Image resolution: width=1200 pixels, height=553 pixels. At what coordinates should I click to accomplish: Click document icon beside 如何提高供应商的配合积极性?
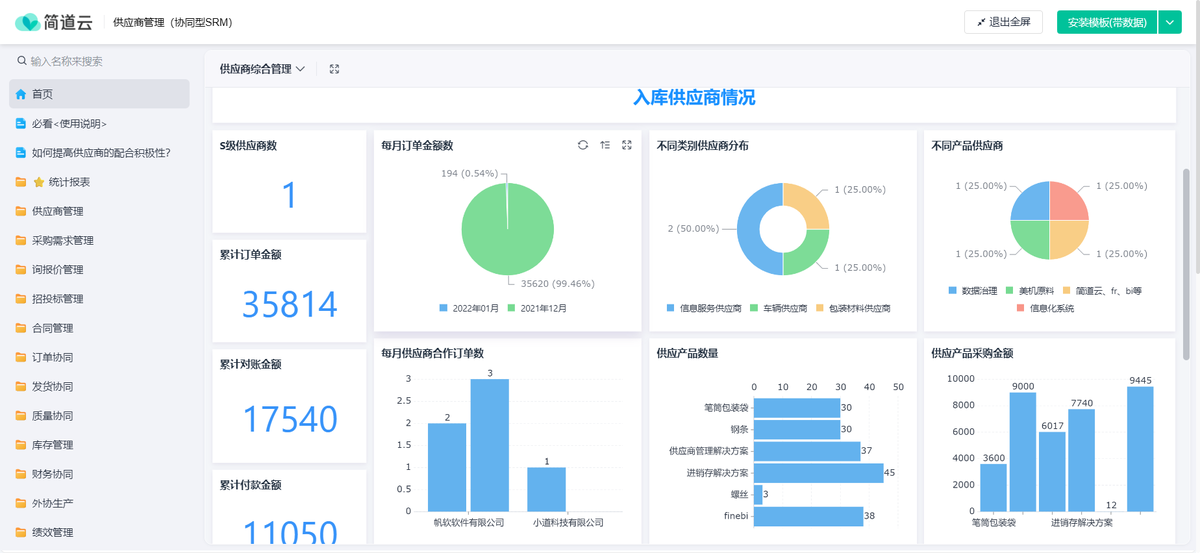click(21, 153)
